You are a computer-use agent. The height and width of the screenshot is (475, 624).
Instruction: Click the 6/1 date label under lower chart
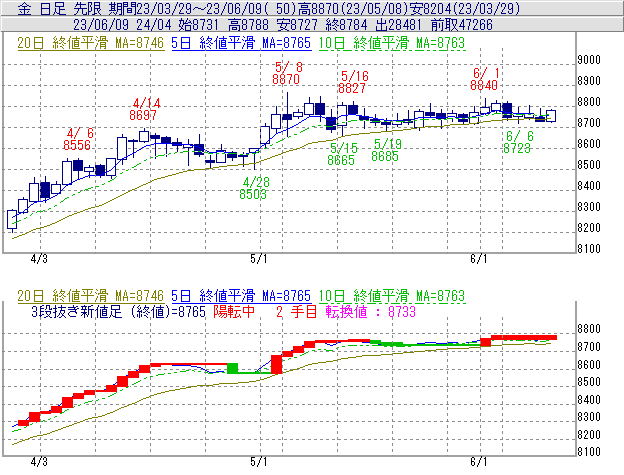point(479,461)
